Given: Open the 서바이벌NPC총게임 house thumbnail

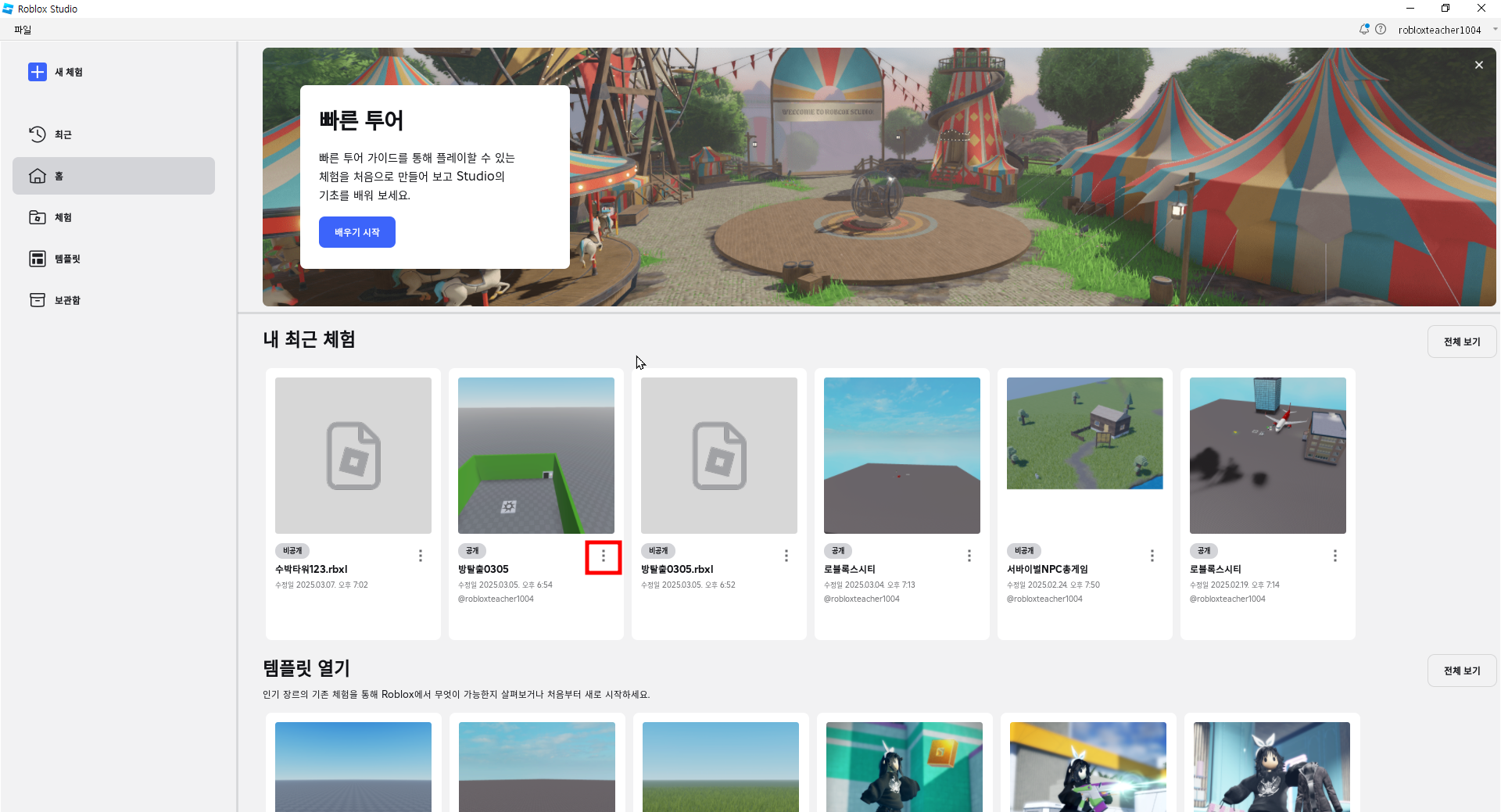Looking at the screenshot, I should (x=1085, y=434).
